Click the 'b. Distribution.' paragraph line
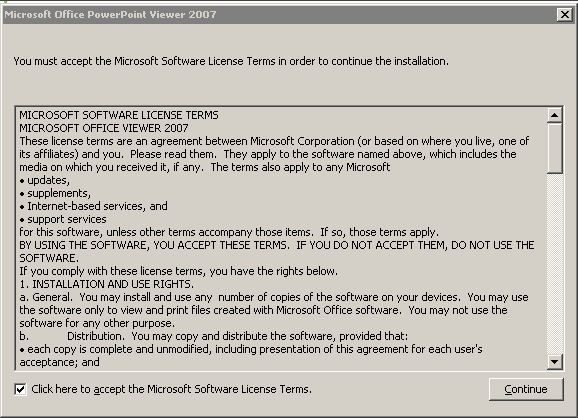Screen dimensions: 578x418 click(214, 336)
